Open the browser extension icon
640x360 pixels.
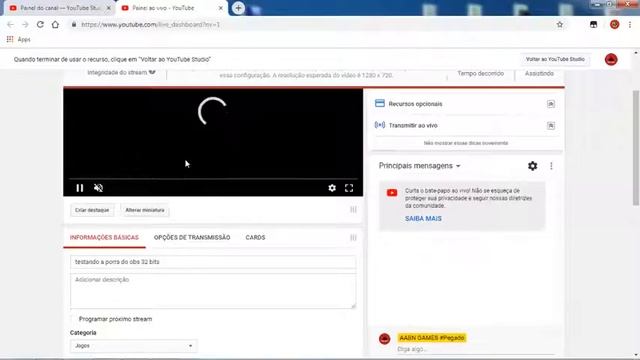(593, 24)
